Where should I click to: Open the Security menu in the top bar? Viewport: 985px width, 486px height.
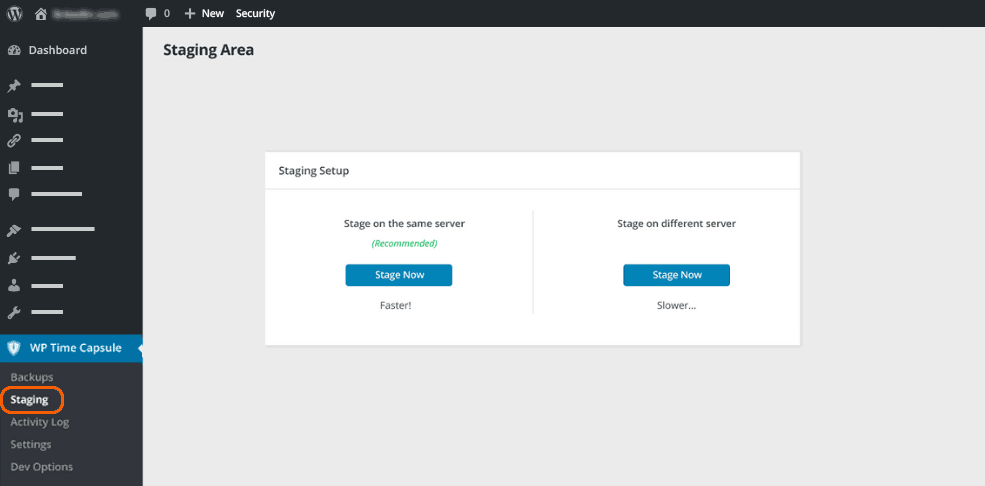255,14
